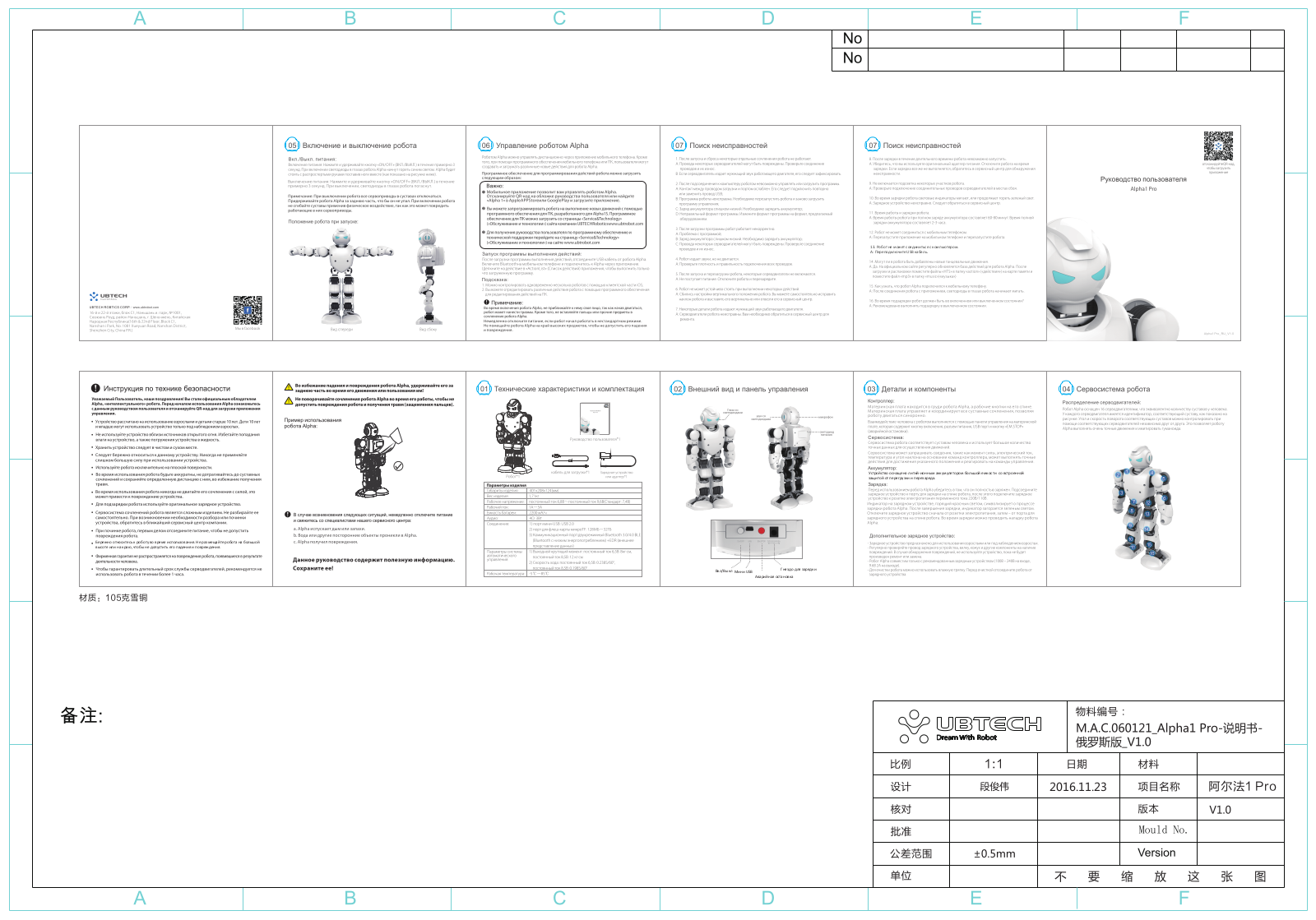
Task: Click the exclamation icon beside Инструкция по технике безопасности
Action: coord(95,388)
